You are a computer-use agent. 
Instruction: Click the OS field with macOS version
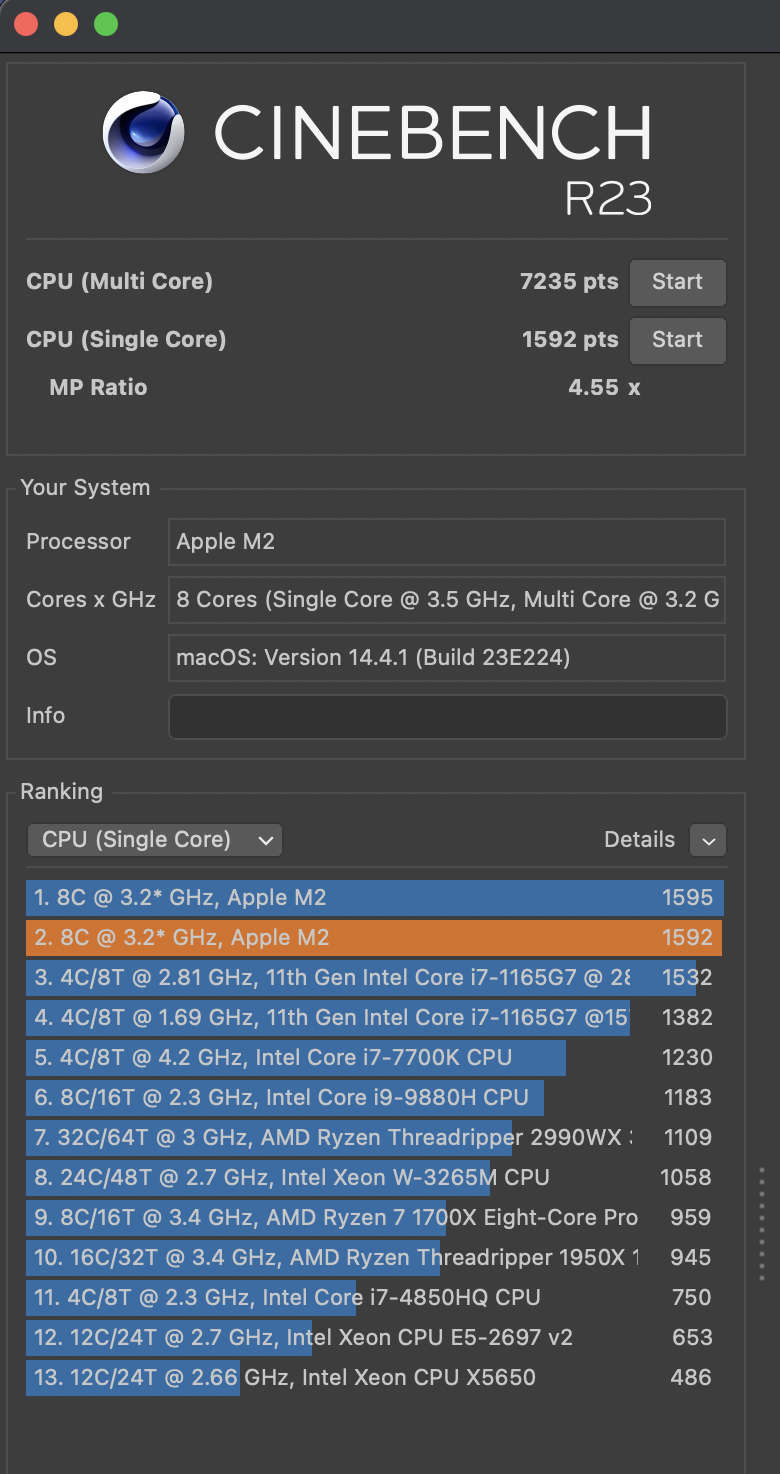click(447, 658)
